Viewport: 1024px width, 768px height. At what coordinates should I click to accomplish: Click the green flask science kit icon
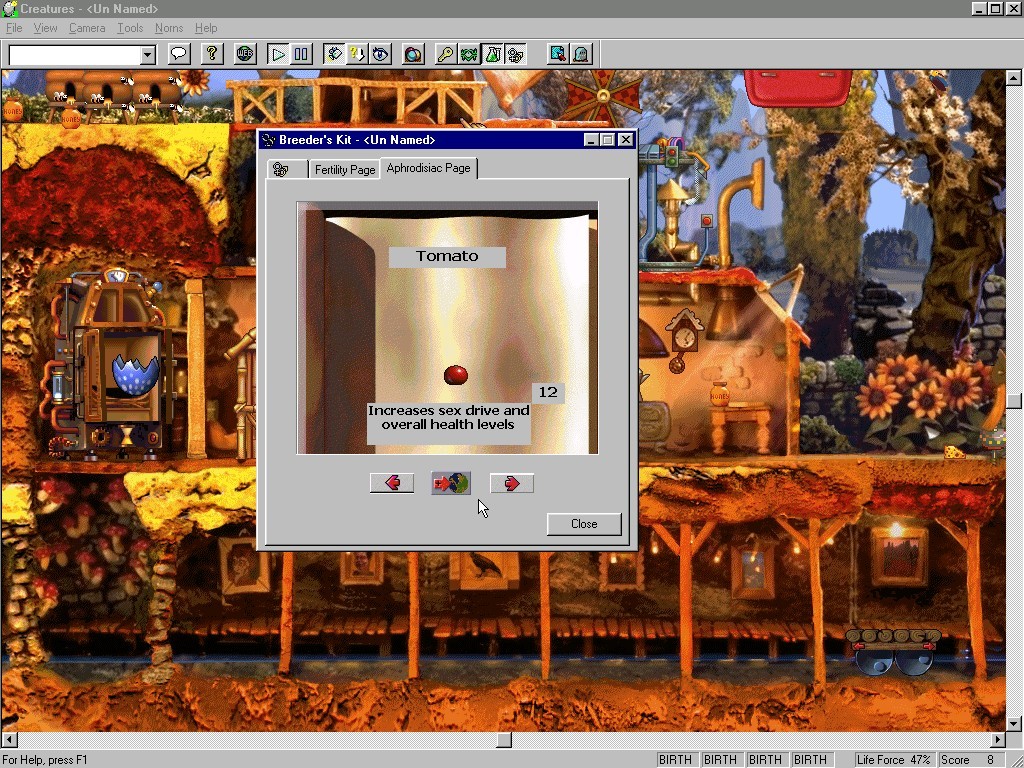point(492,54)
